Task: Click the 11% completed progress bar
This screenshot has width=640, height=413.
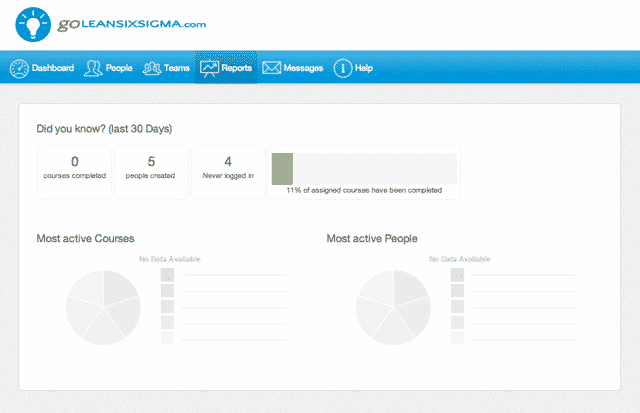Action: 364,169
